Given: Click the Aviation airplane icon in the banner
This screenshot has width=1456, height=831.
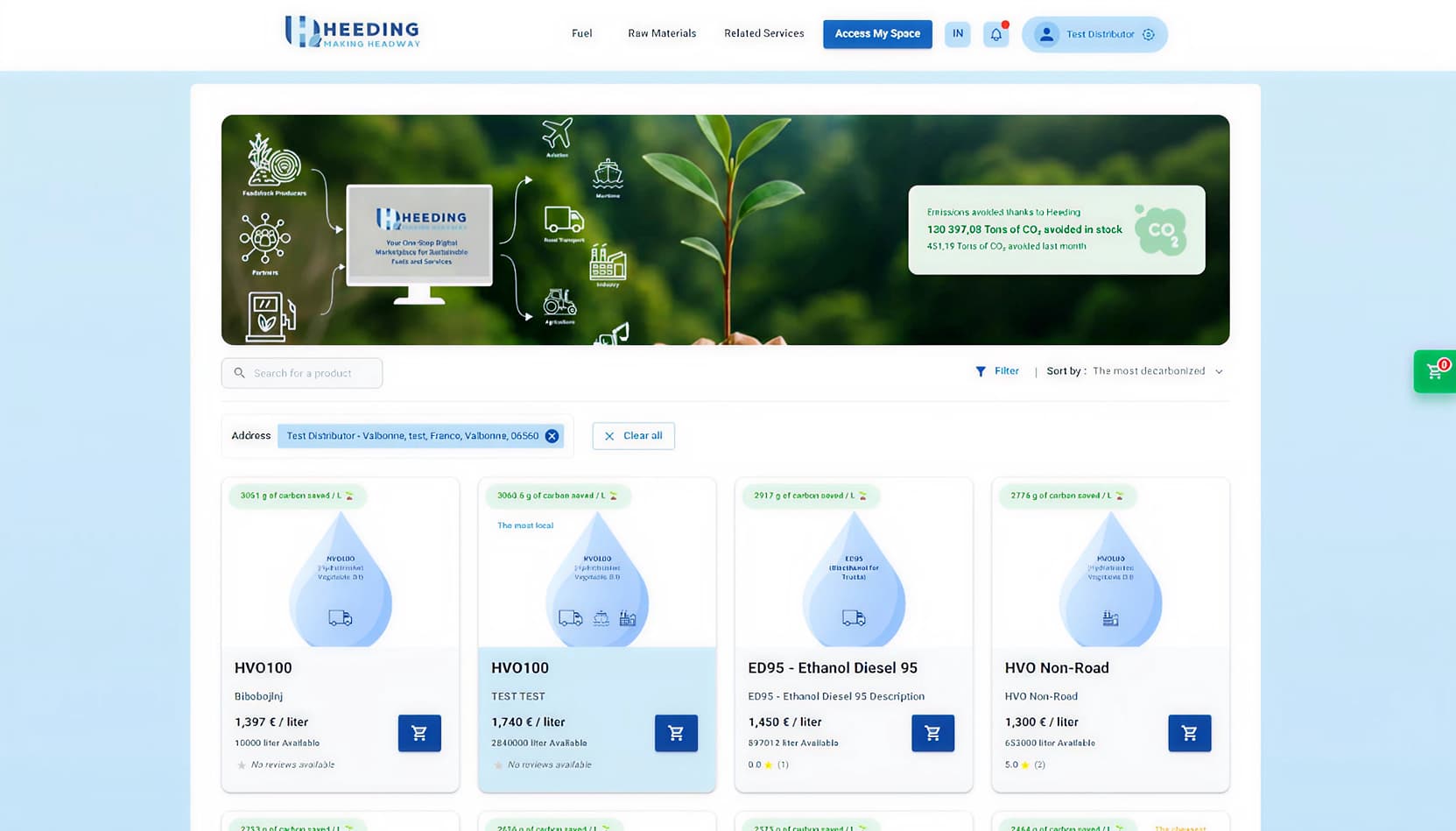Looking at the screenshot, I should pos(557,134).
